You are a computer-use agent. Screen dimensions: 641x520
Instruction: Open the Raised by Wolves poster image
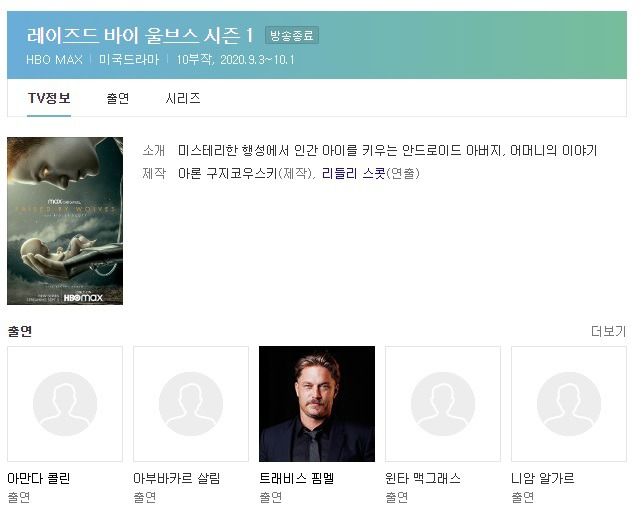(x=65, y=221)
